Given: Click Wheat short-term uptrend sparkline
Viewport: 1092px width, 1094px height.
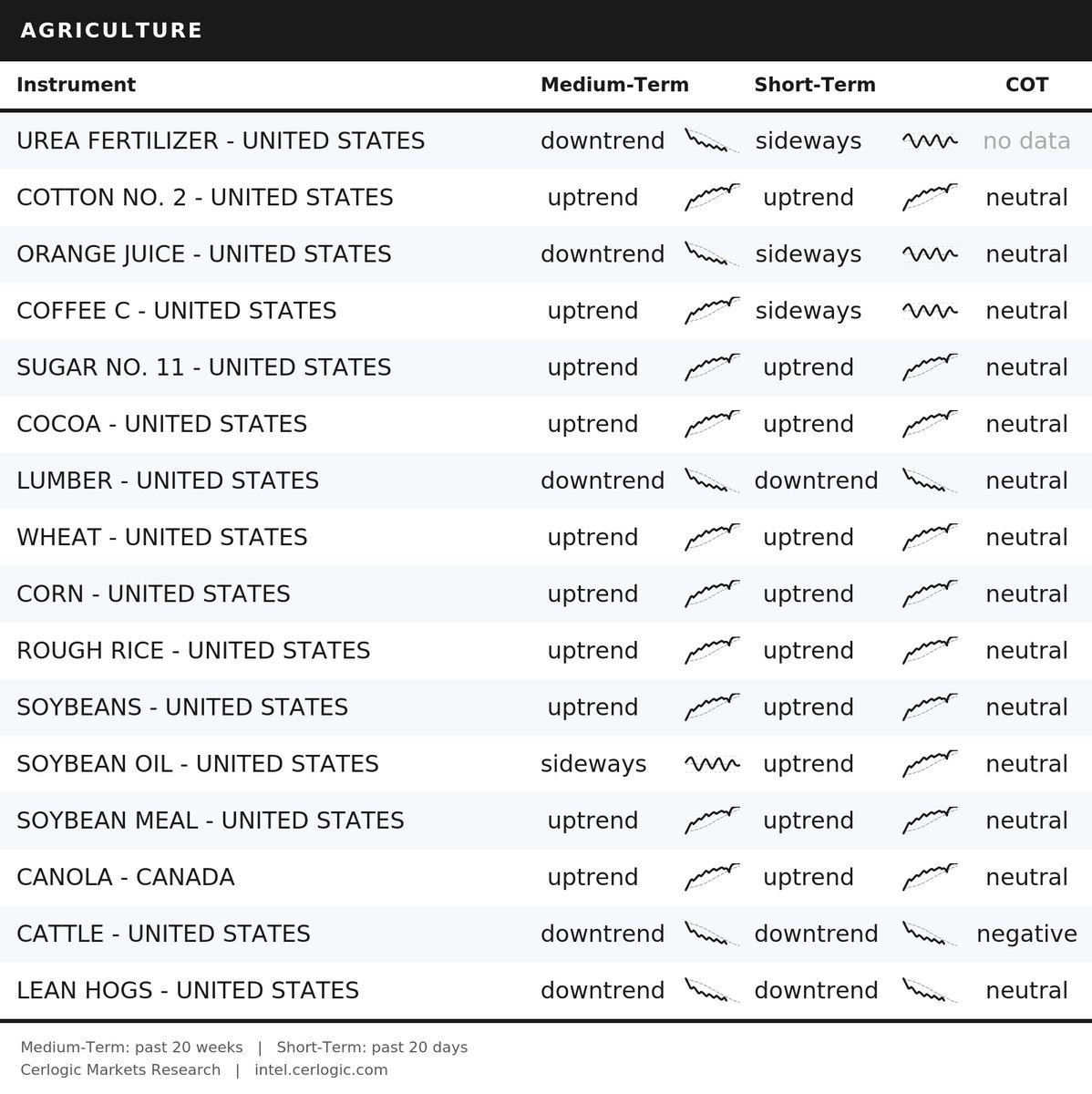Looking at the screenshot, I should 930,537.
